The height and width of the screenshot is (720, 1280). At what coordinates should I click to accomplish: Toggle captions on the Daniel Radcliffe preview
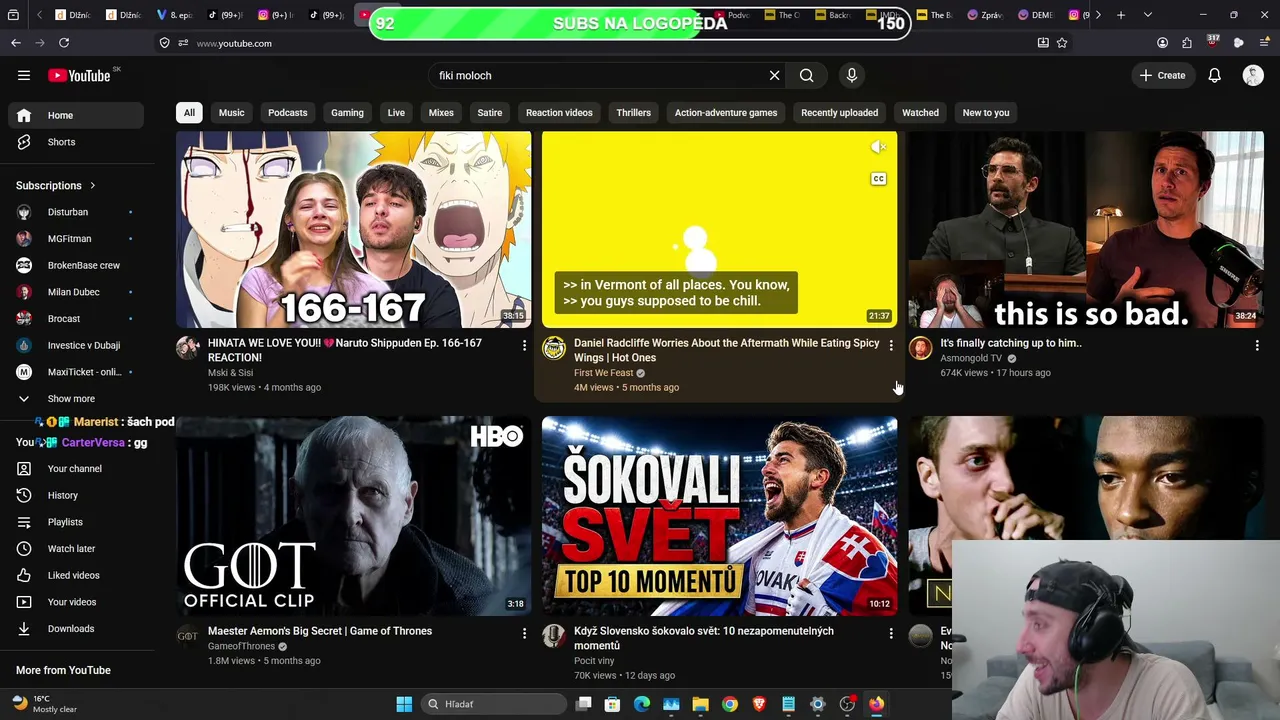click(x=878, y=179)
